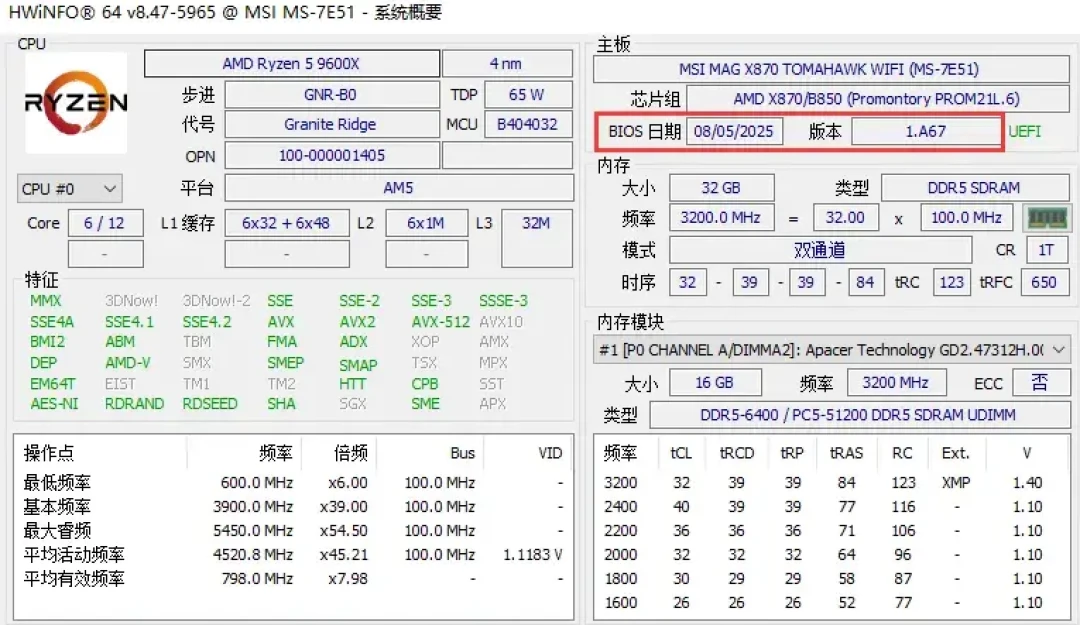Click the HWiNFO 64 window title text

tap(225, 12)
